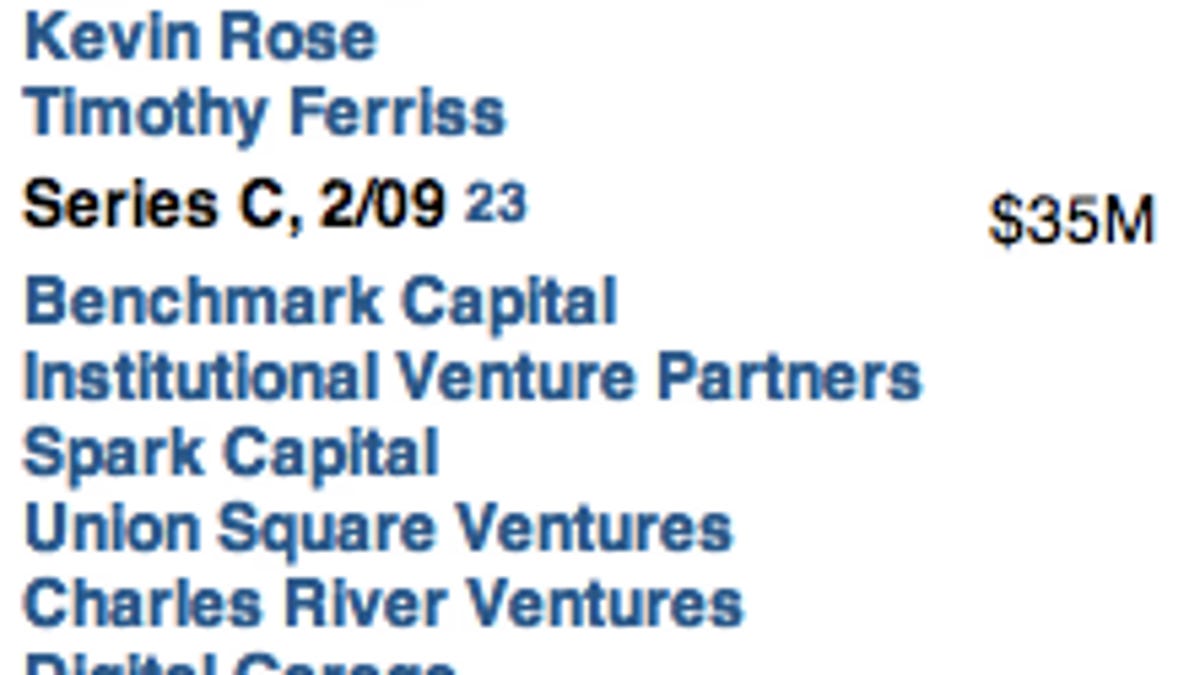Visit Institutional Venture Partners profile
Screen dimensions: 1200x675
pyautogui.click(x=471, y=377)
